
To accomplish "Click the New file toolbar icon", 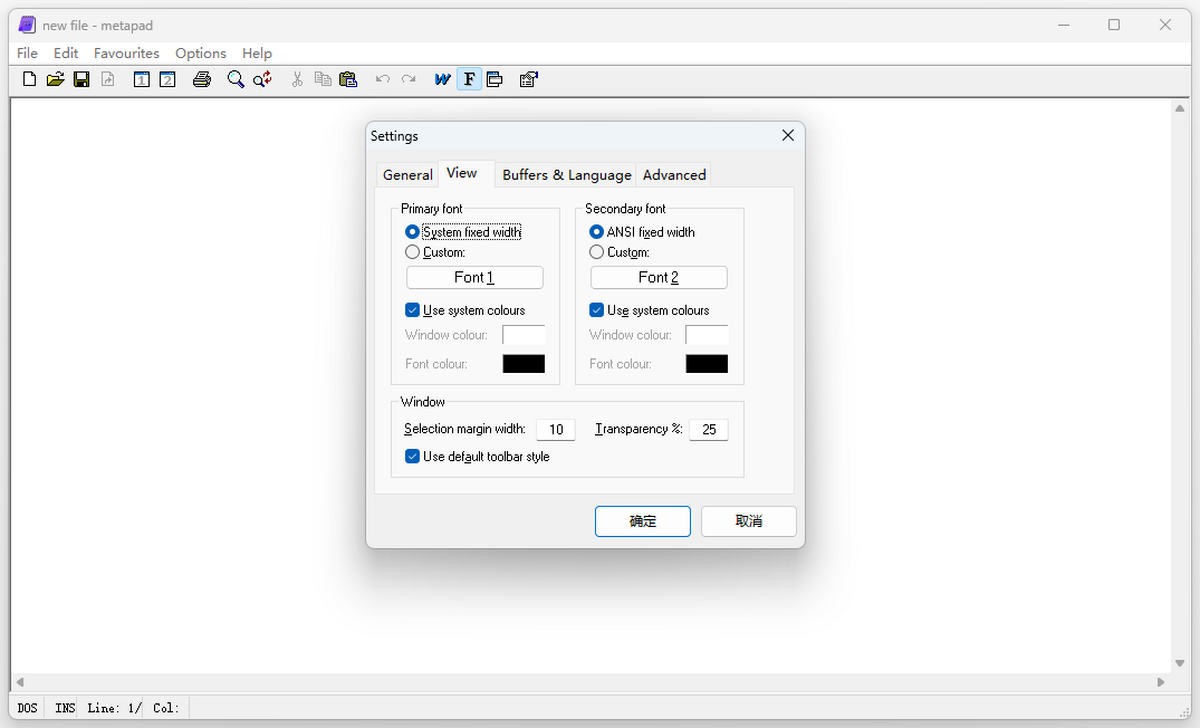I will coord(29,80).
